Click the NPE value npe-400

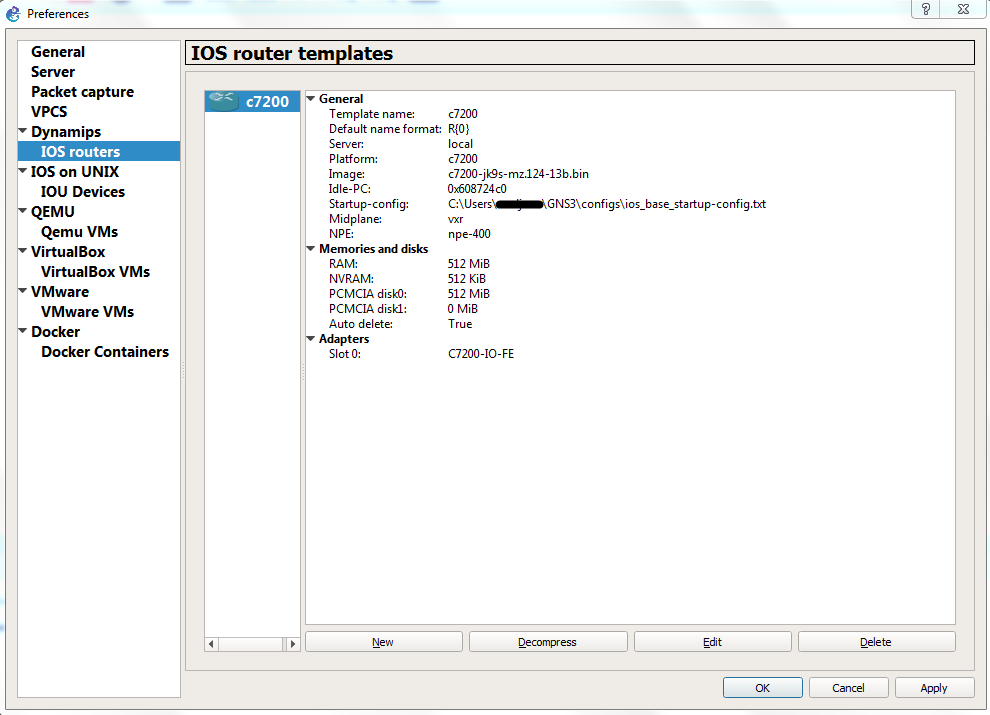469,234
